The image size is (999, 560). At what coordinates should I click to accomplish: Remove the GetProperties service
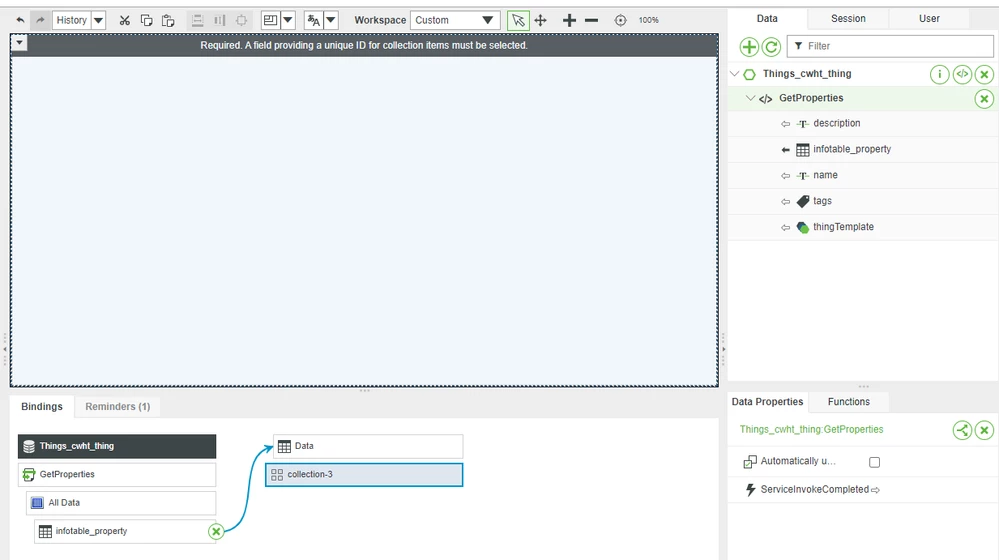point(984,99)
